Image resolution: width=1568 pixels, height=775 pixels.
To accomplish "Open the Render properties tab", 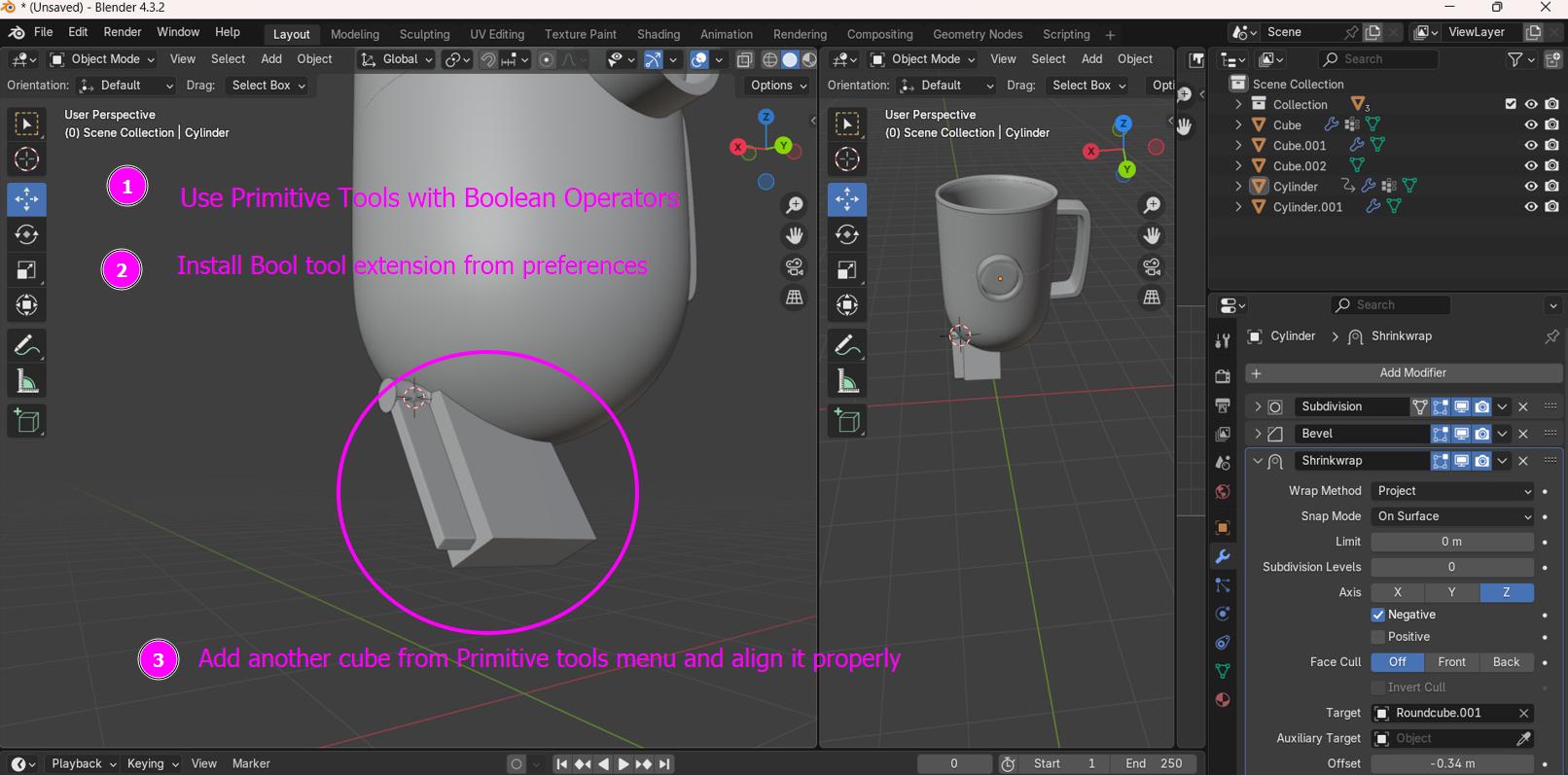I will (1223, 375).
